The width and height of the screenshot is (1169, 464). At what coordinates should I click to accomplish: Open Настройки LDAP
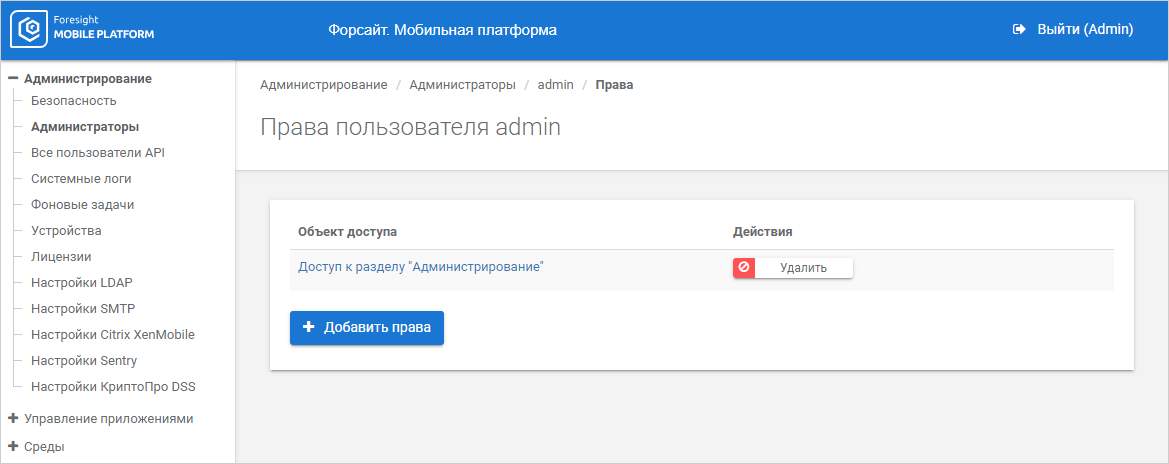click(x=75, y=283)
